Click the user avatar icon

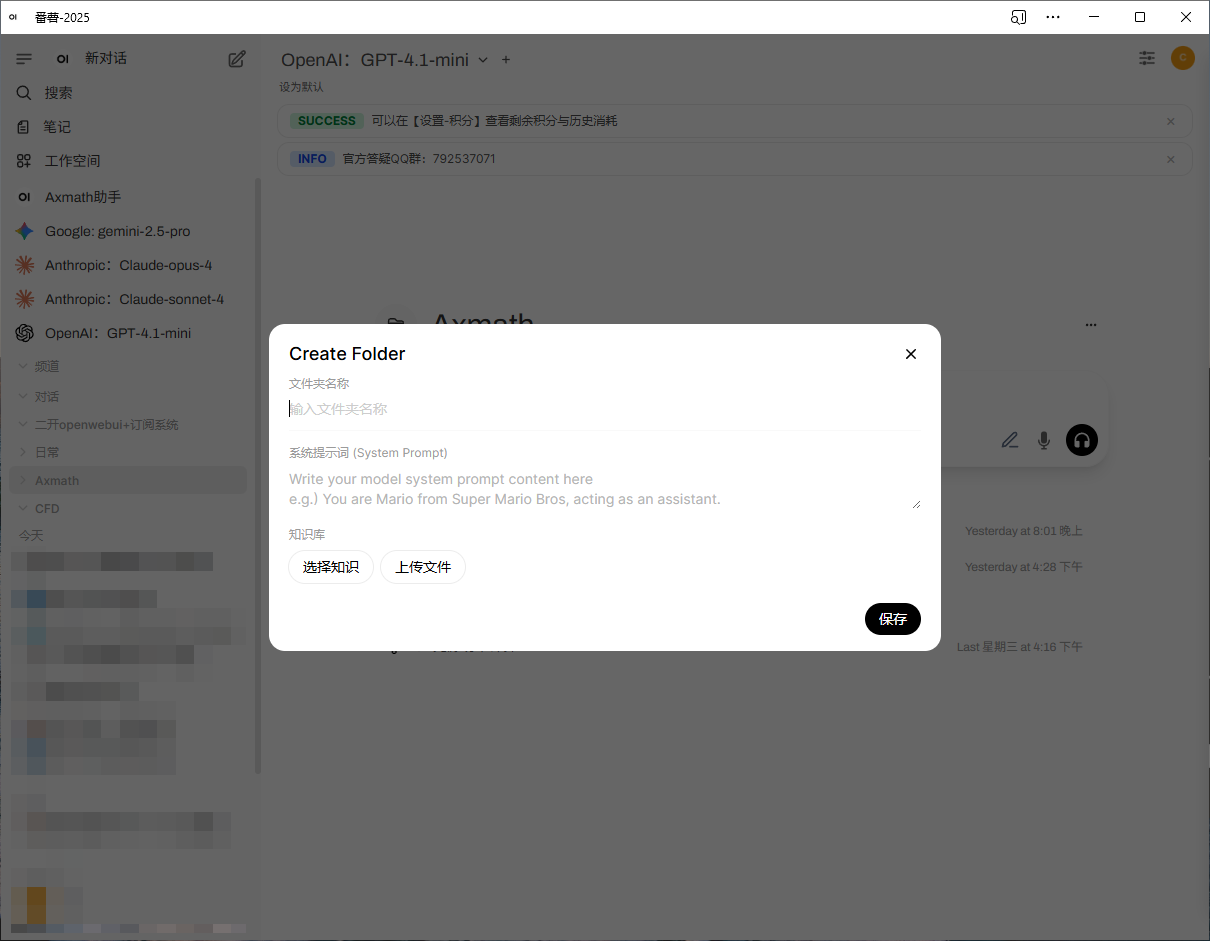pos(1183,59)
